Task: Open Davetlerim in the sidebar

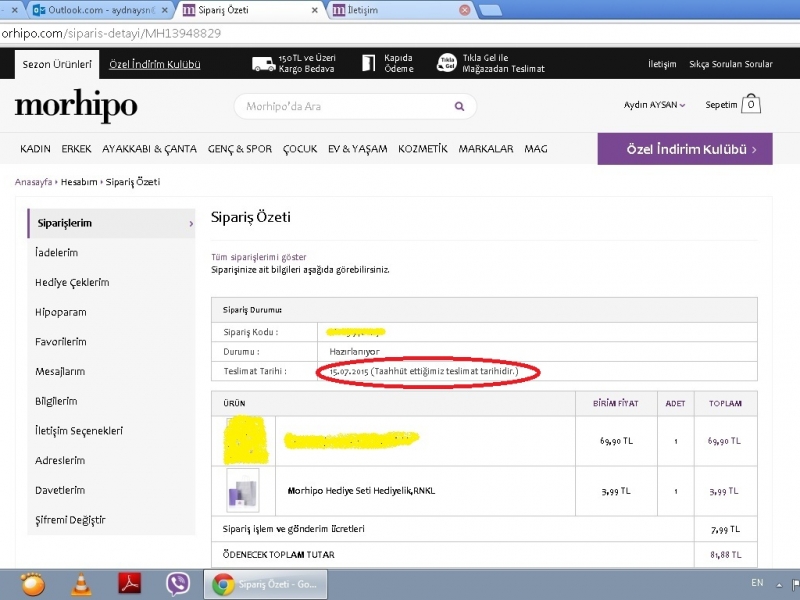Action: [60, 490]
